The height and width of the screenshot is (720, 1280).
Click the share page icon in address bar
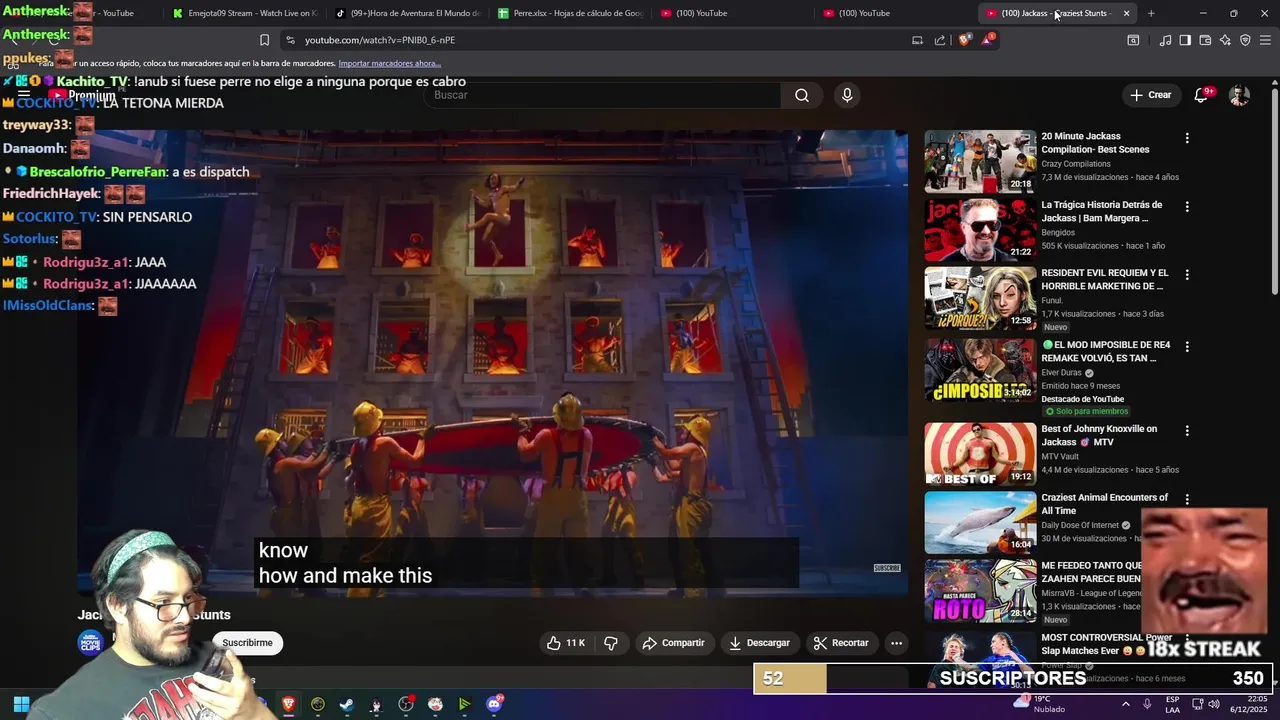940,40
